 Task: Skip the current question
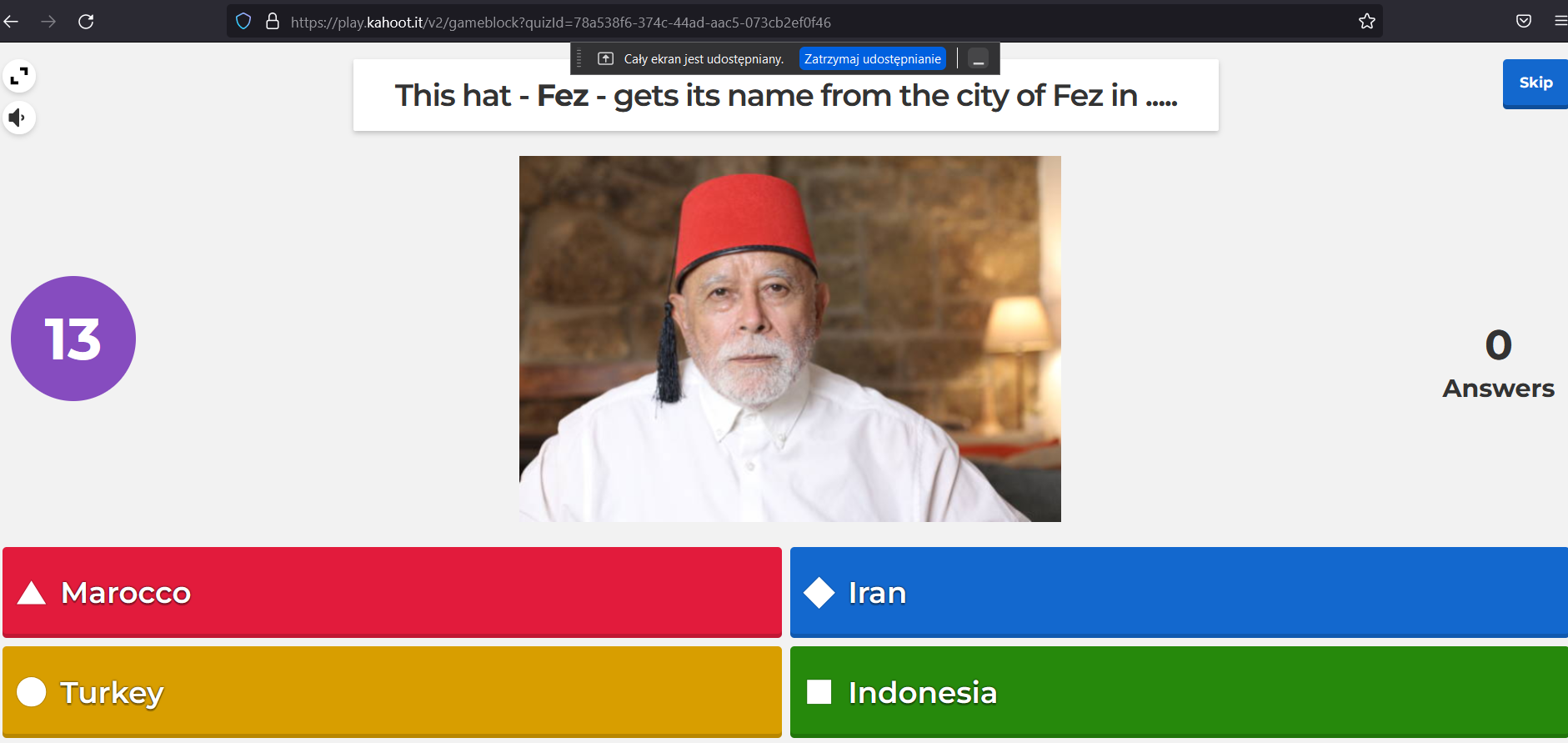[x=1535, y=83]
